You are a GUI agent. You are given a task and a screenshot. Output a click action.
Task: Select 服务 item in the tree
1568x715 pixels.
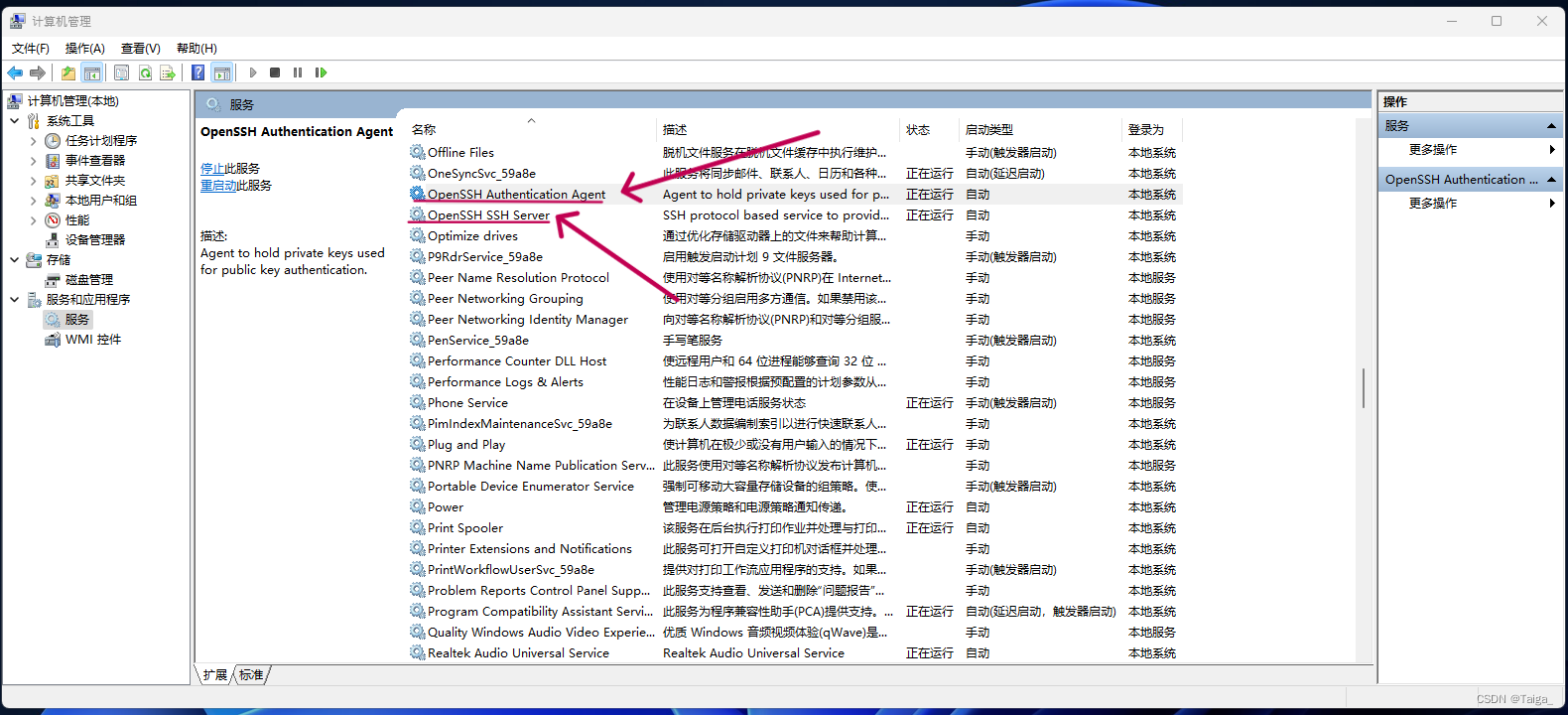pyautogui.click(x=77, y=320)
